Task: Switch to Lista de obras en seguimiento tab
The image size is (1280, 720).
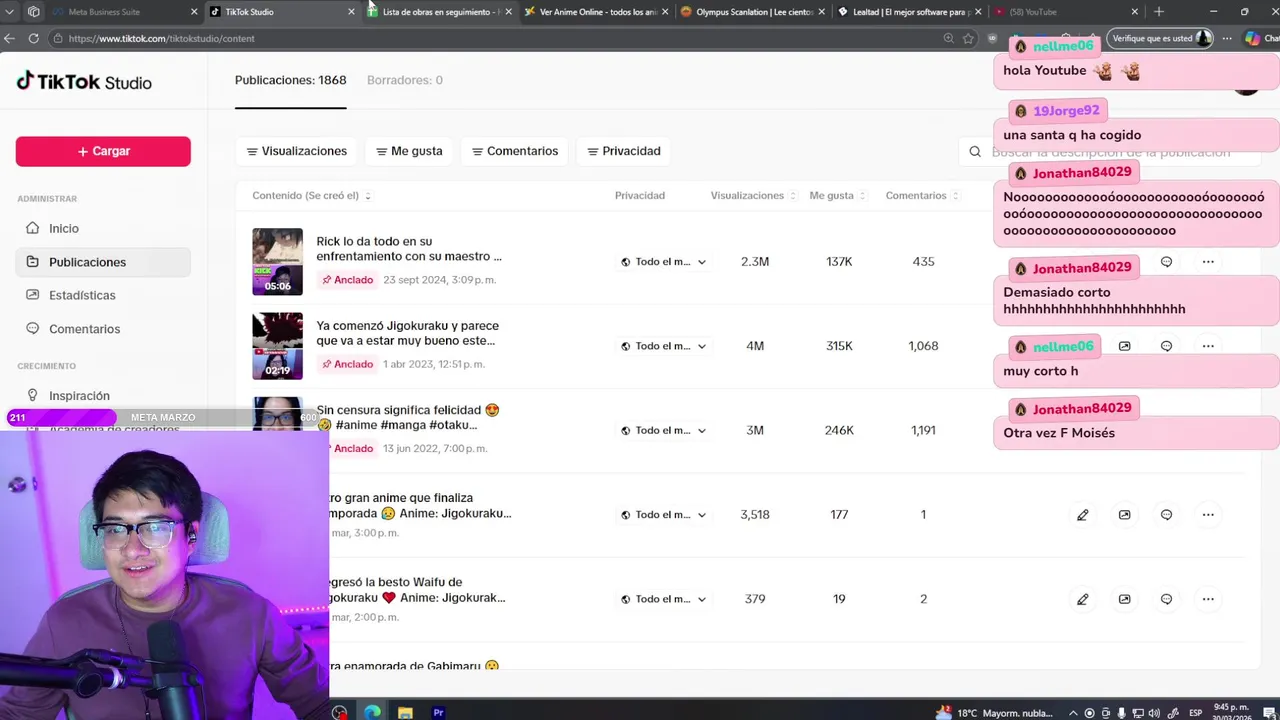Action: [440, 12]
